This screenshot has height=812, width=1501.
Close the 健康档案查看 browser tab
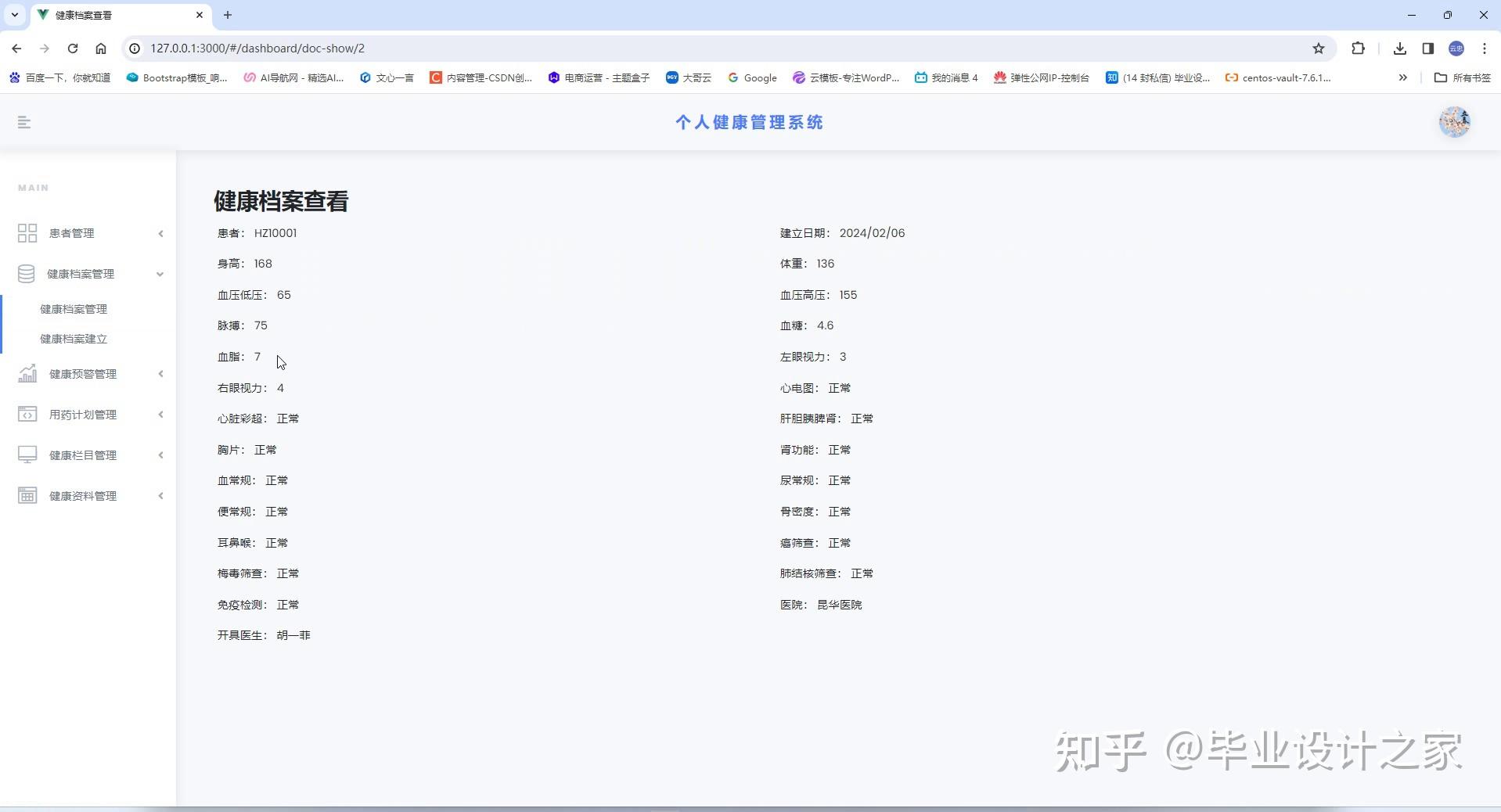tap(200, 15)
